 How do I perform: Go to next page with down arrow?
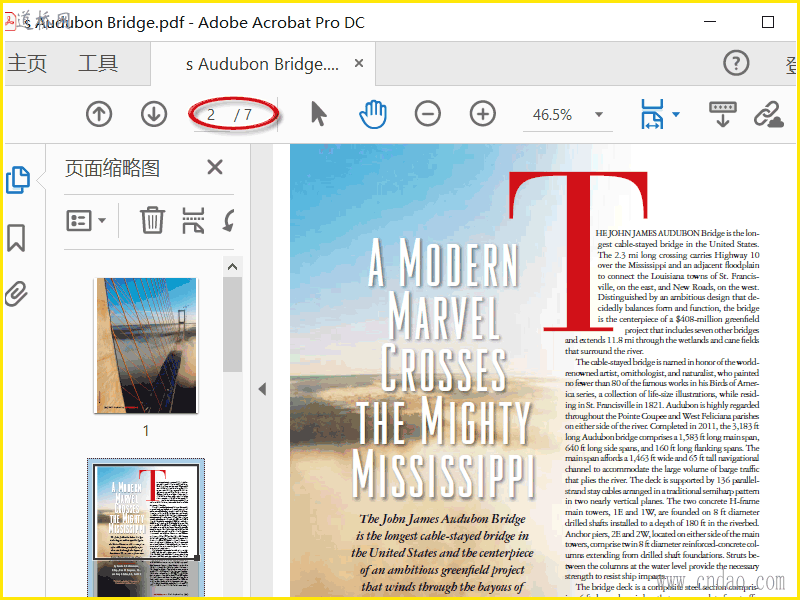pos(154,114)
